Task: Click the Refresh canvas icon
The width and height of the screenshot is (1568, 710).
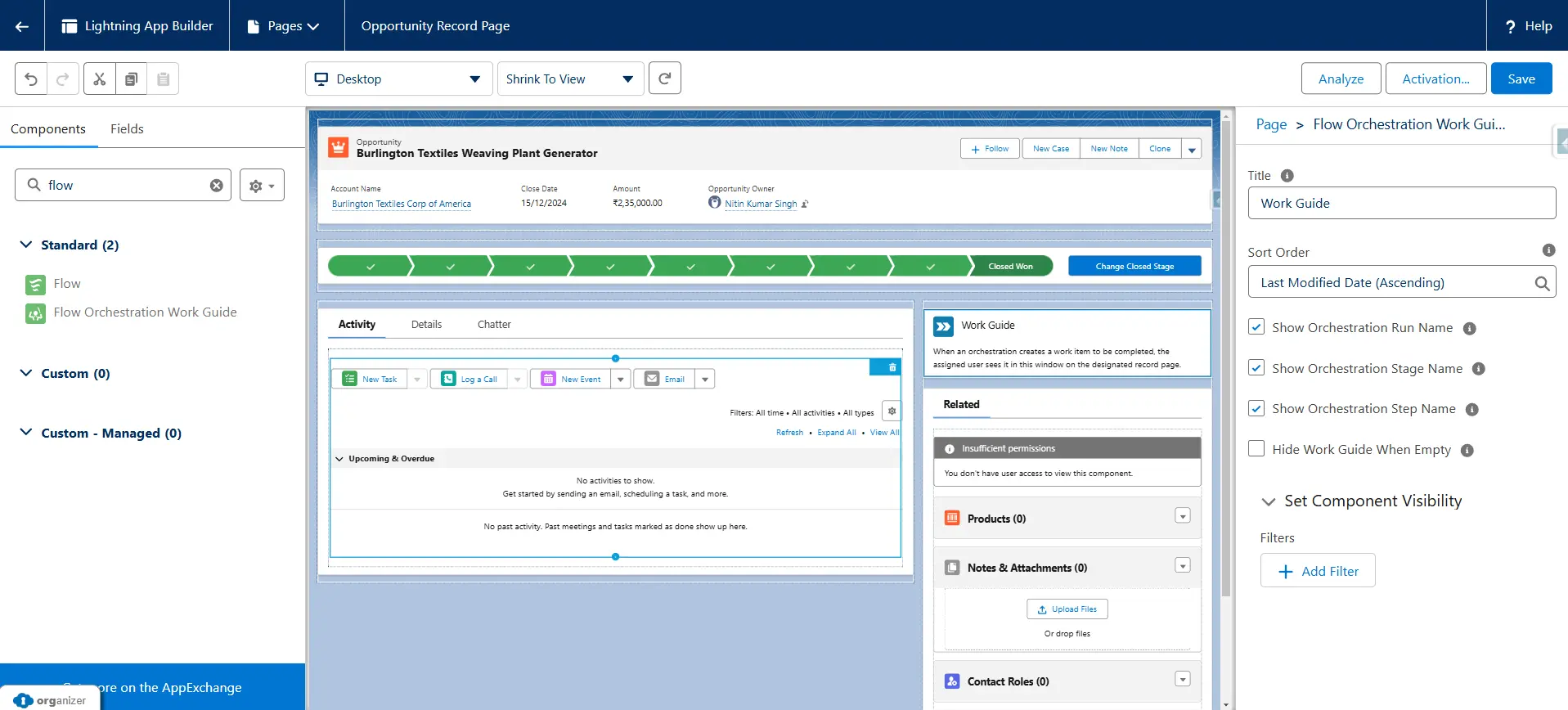Action: (x=665, y=79)
